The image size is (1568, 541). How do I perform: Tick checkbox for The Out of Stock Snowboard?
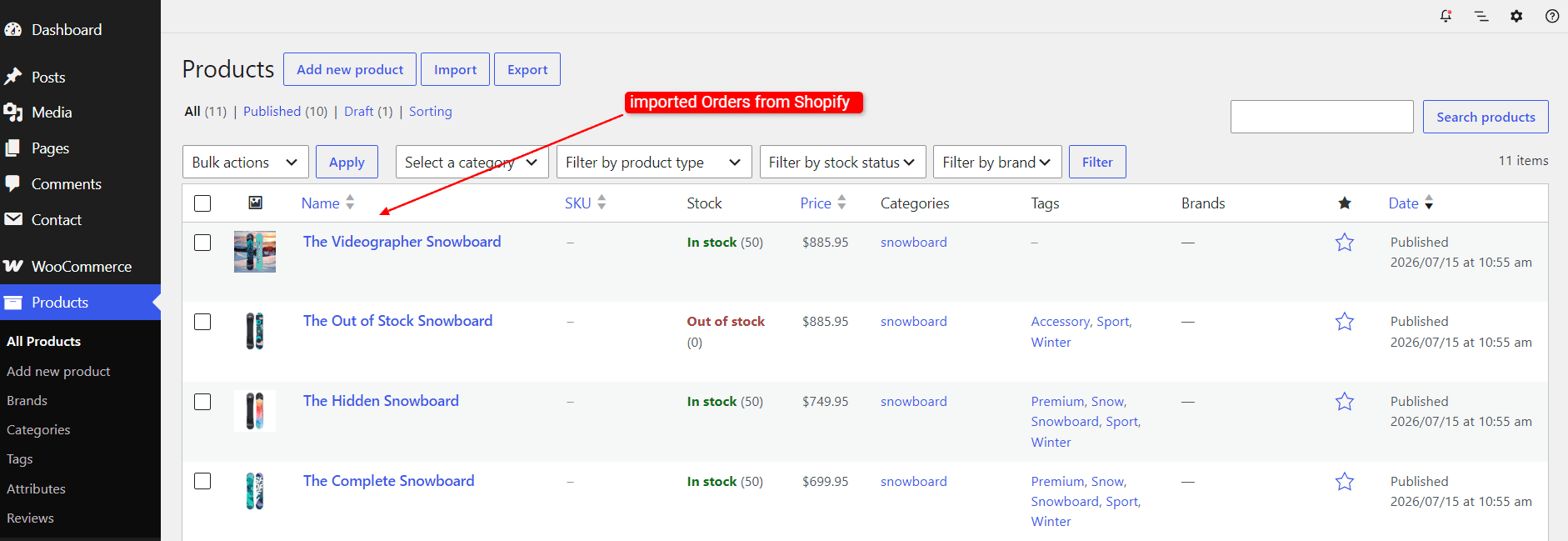pyautogui.click(x=202, y=322)
